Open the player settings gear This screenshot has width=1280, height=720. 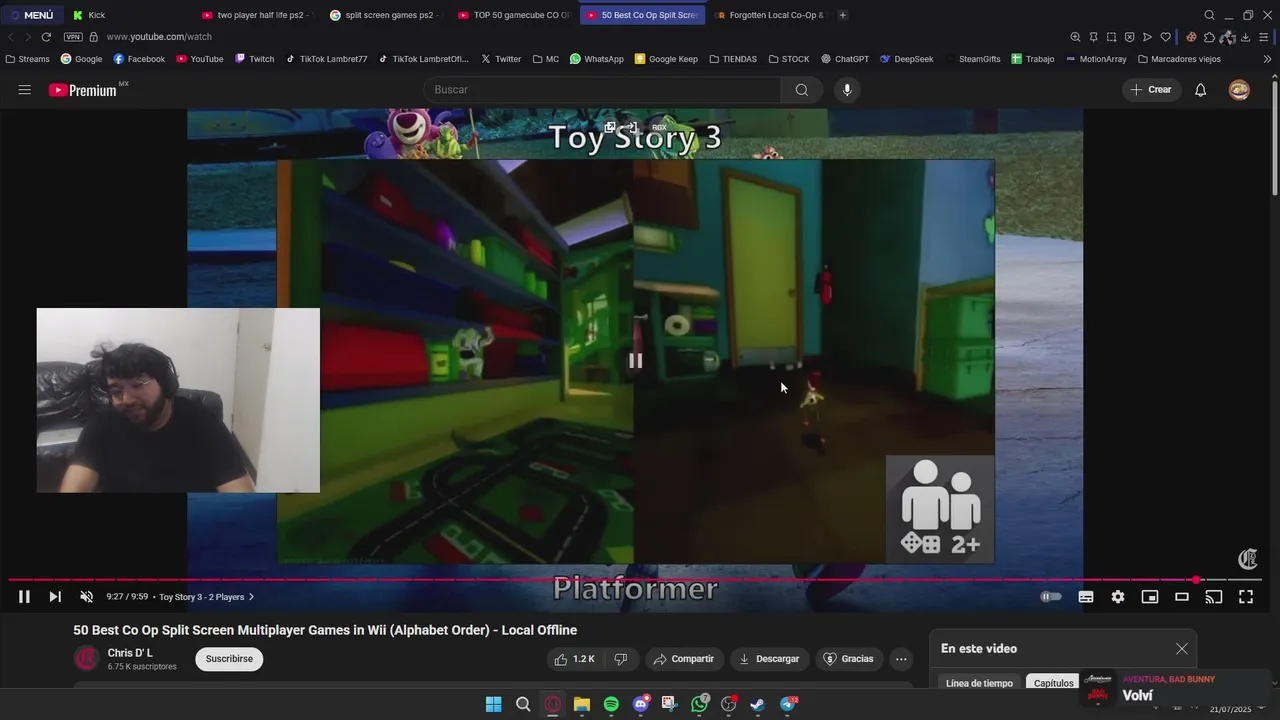pos(1118,597)
